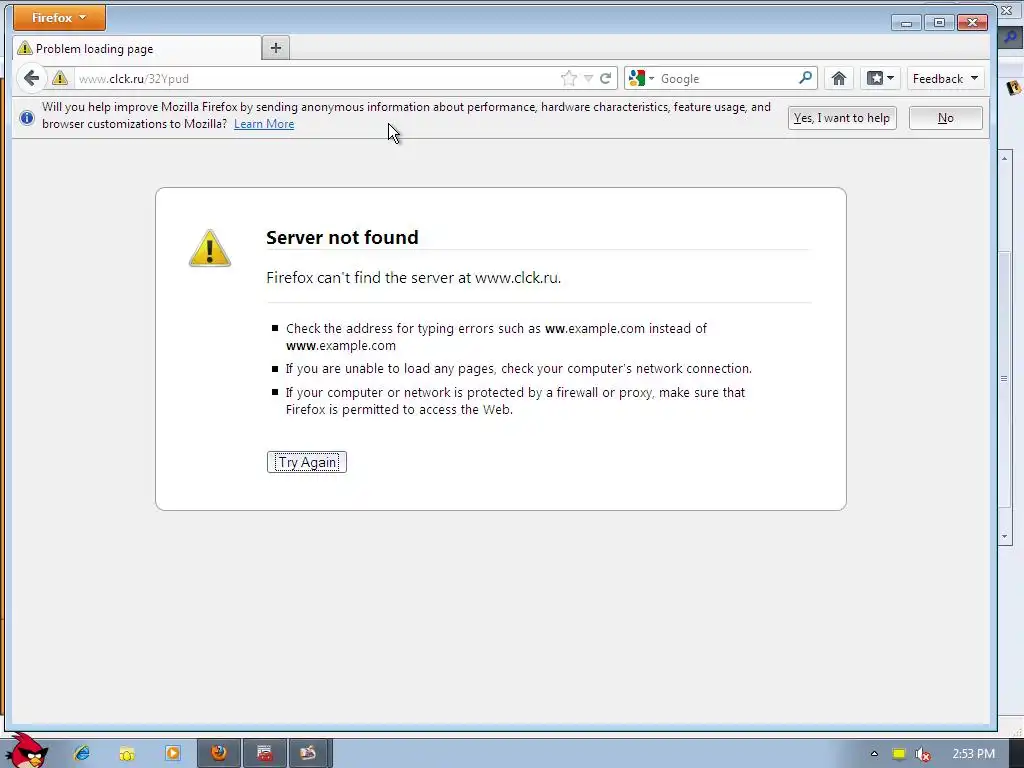Click the background window scrollbar thumb
The height and width of the screenshot is (768, 1024).
pos(1004,378)
